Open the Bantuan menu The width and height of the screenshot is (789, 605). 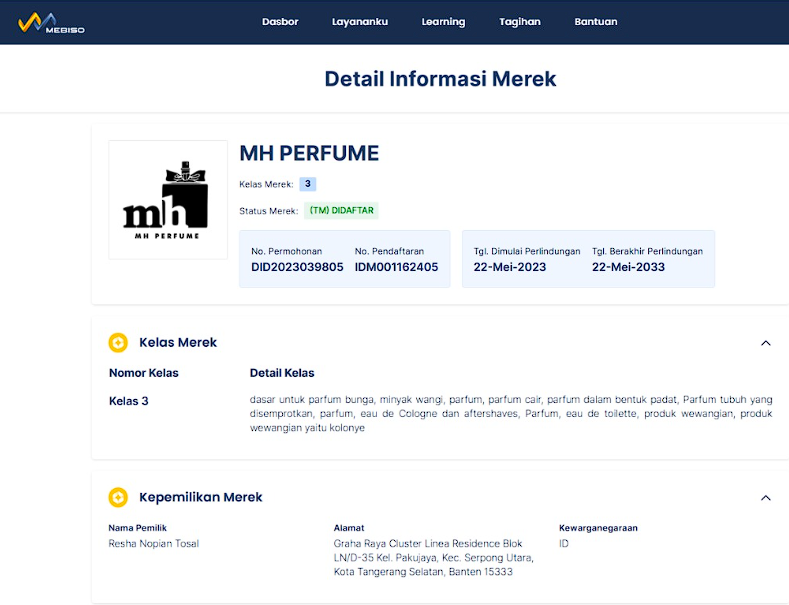click(596, 22)
